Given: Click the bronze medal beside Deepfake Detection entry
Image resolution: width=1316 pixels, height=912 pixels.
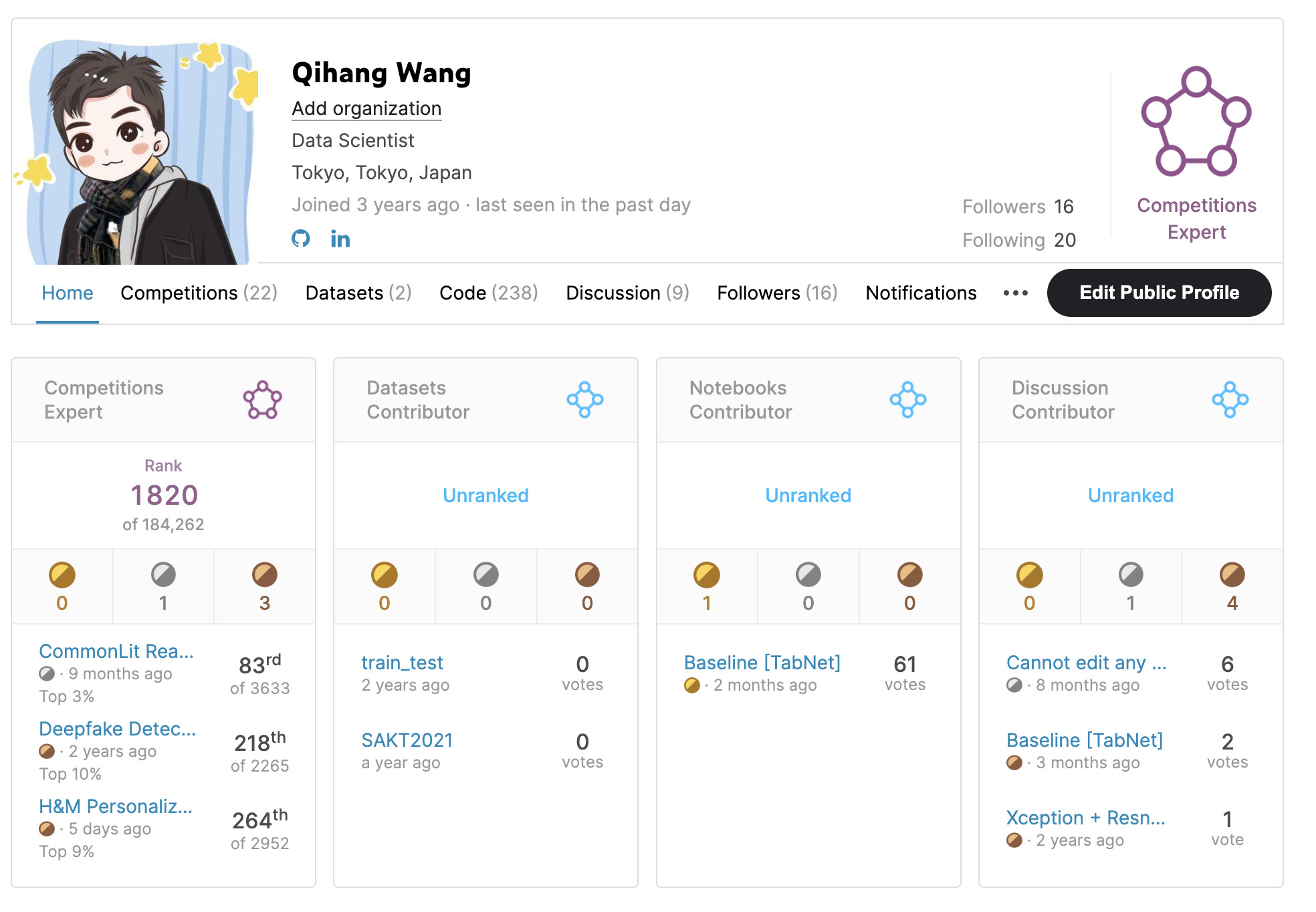Looking at the screenshot, I should click(46, 752).
